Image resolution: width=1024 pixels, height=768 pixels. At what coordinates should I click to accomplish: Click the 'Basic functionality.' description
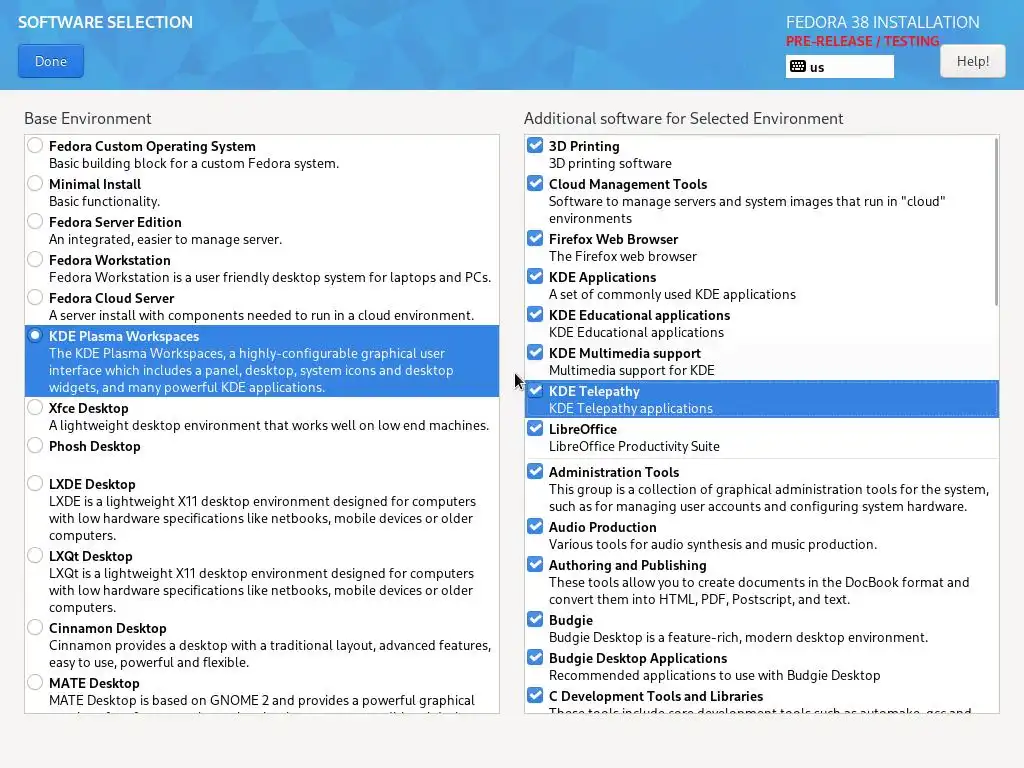tap(104, 201)
